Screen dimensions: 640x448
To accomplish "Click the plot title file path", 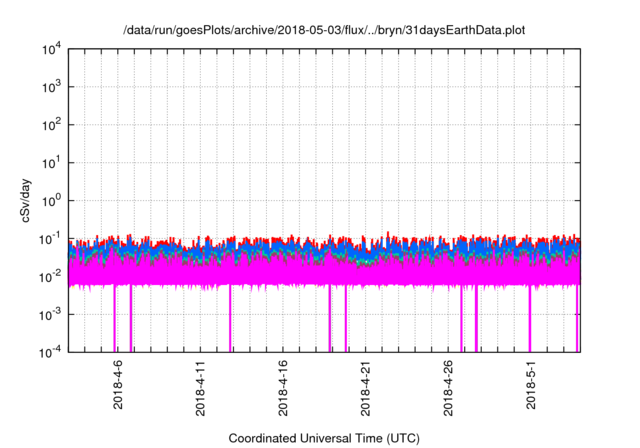I will point(324,30).
